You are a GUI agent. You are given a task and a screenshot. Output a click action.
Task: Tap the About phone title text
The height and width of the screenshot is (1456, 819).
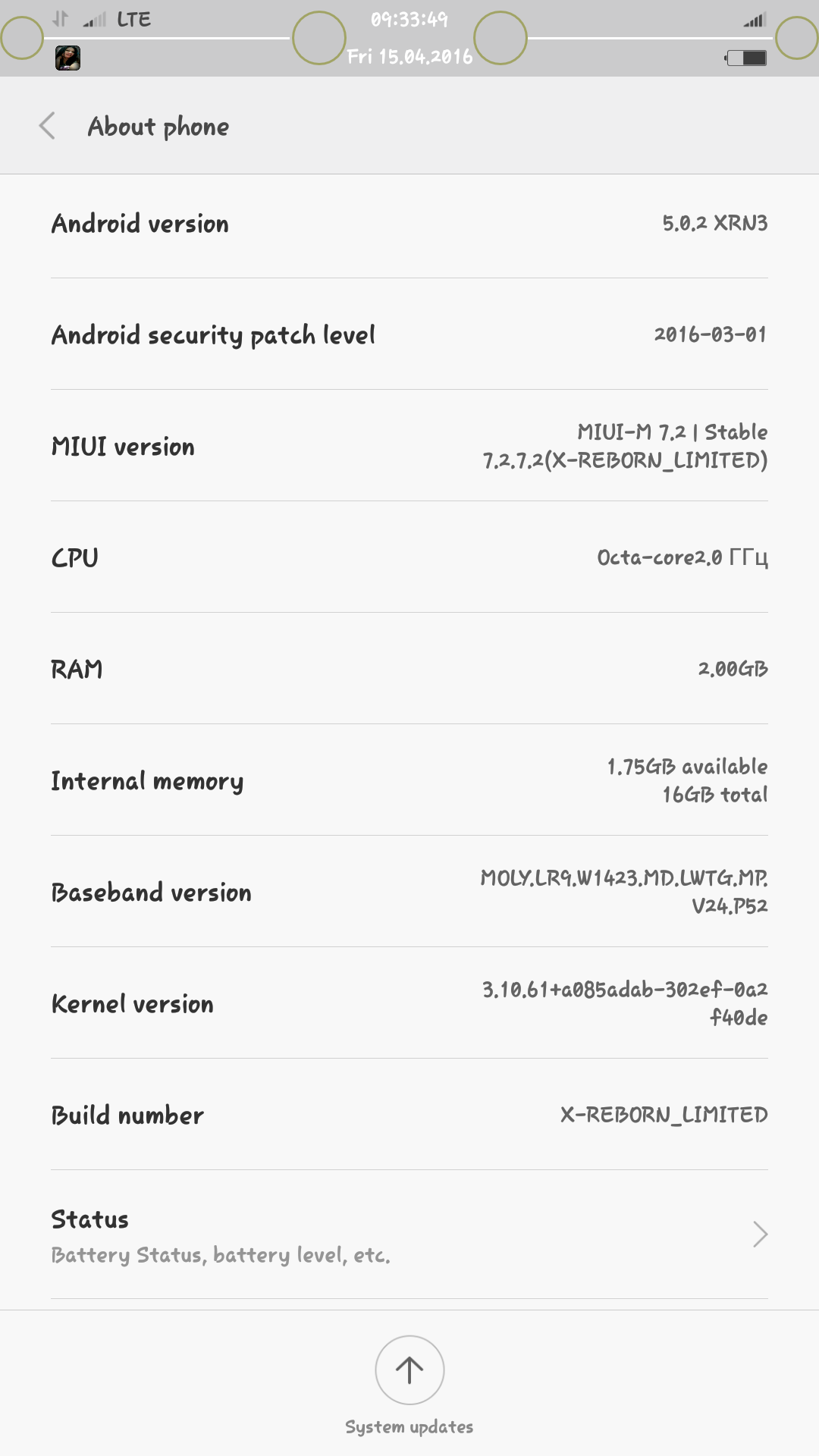pyautogui.click(x=158, y=127)
